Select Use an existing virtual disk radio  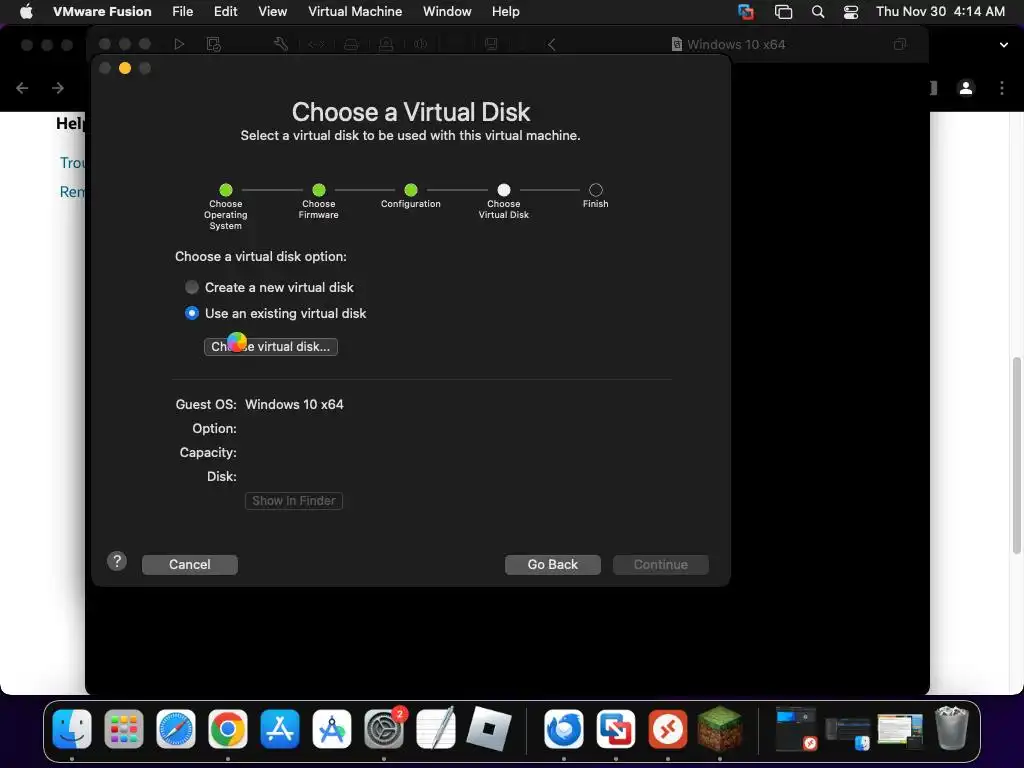[x=191, y=313]
